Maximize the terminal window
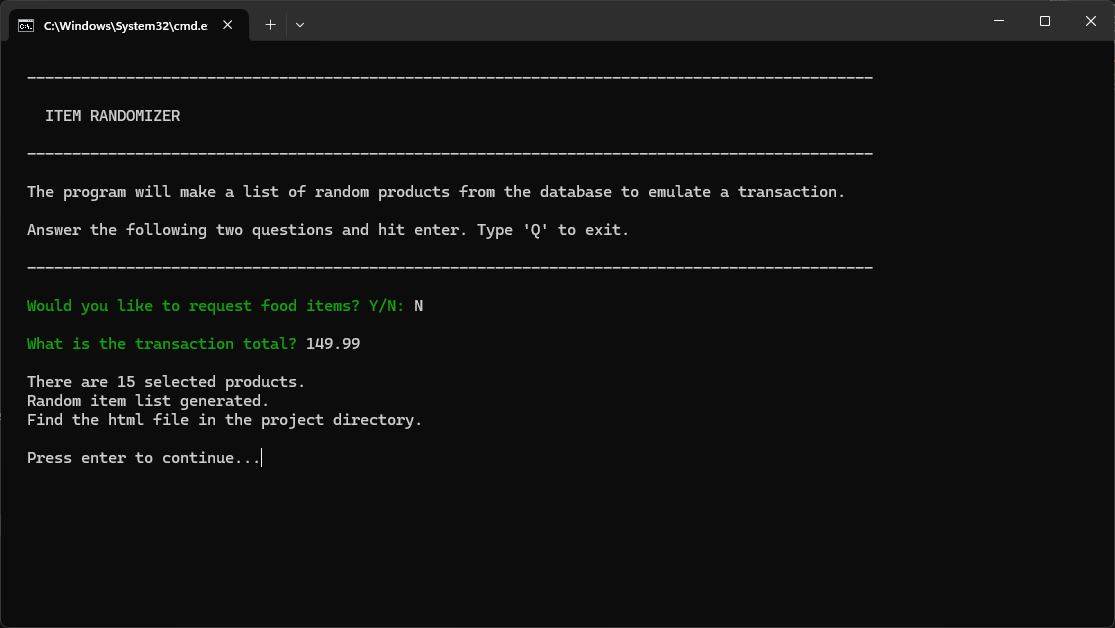 1045,21
